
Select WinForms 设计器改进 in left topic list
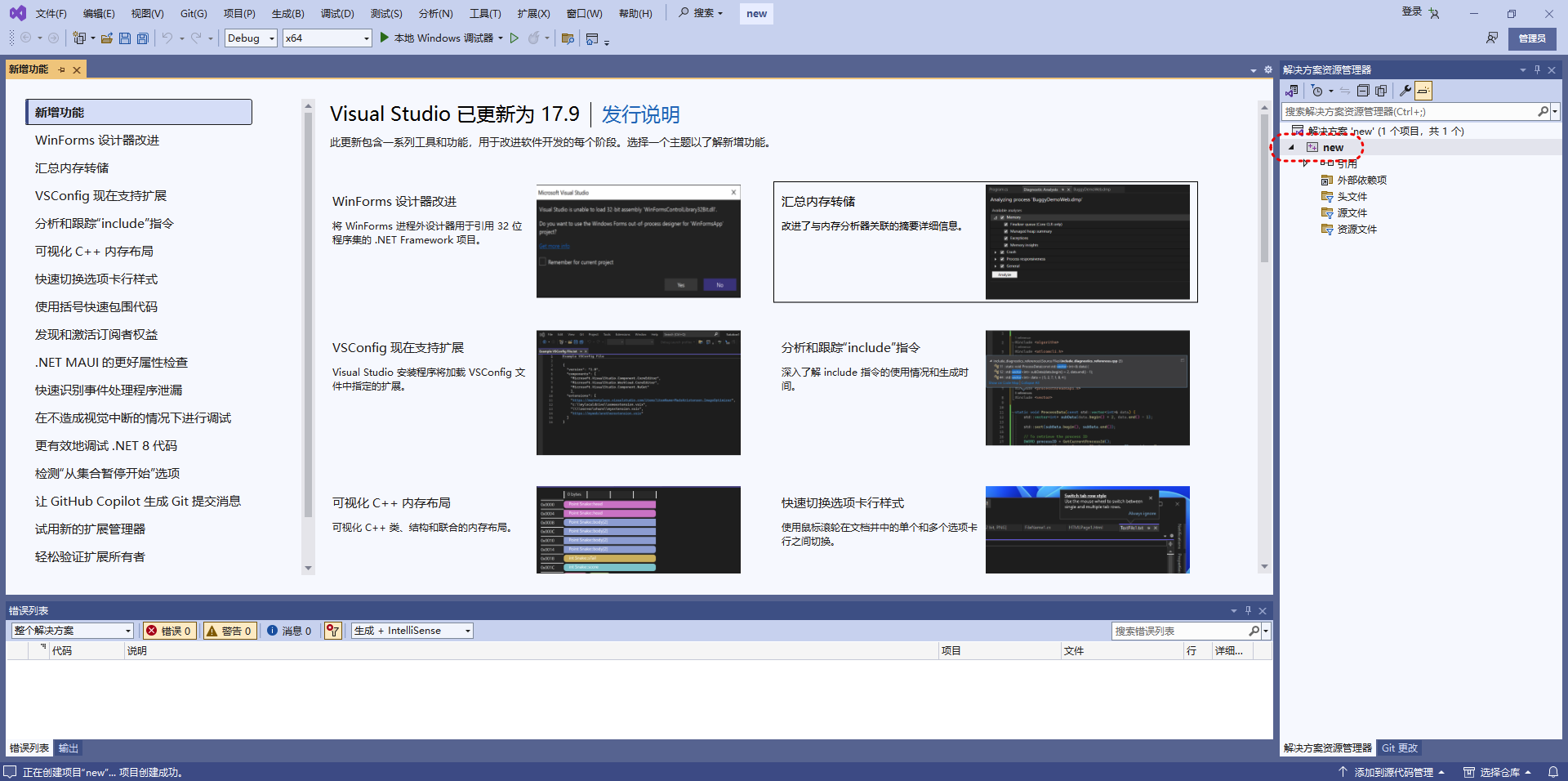coord(97,141)
